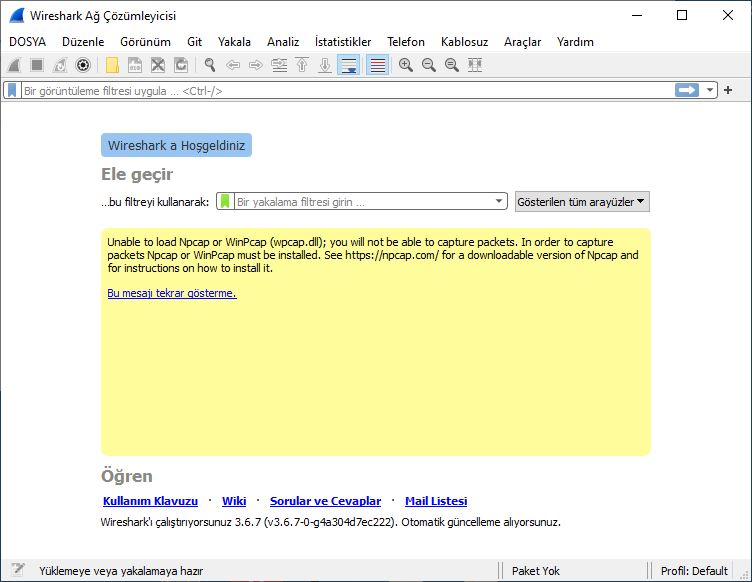The height and width of the screenshot is (582, 752).
Task: Jump to first packet icon
Action: coord(302,65)
